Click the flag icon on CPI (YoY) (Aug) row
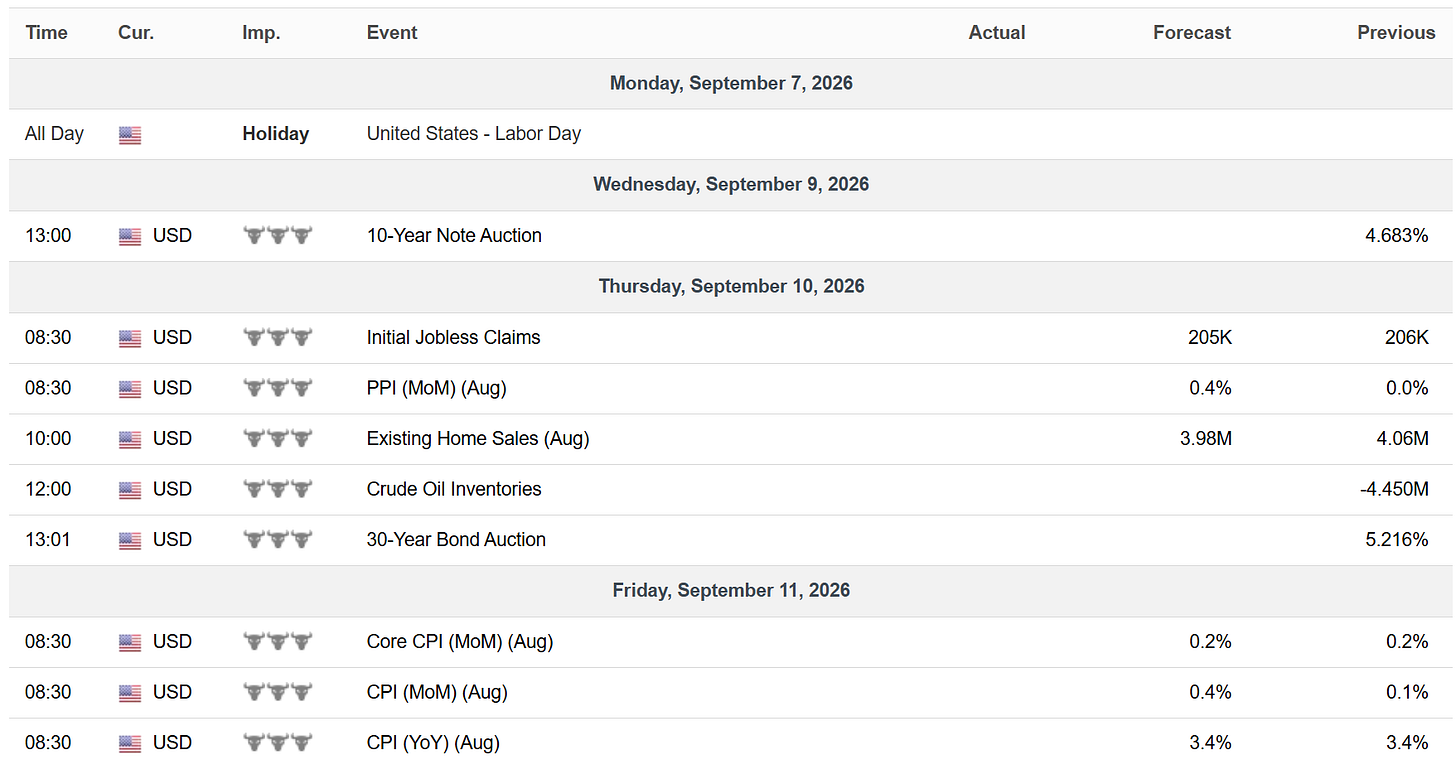This screenshot has height=760, width=1456. click(130, 744)
